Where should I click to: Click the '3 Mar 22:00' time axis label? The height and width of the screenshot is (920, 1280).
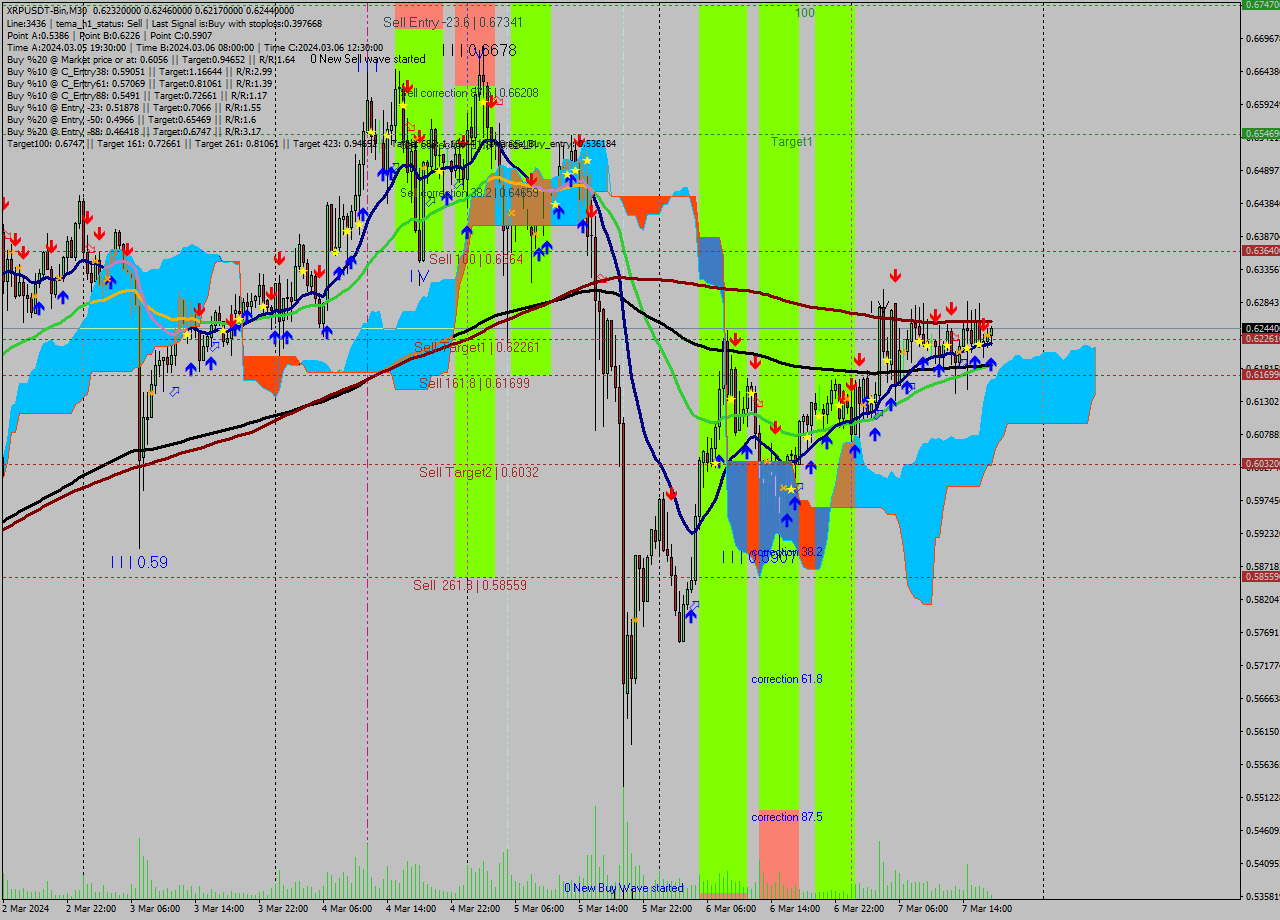(x=282, y=909)
